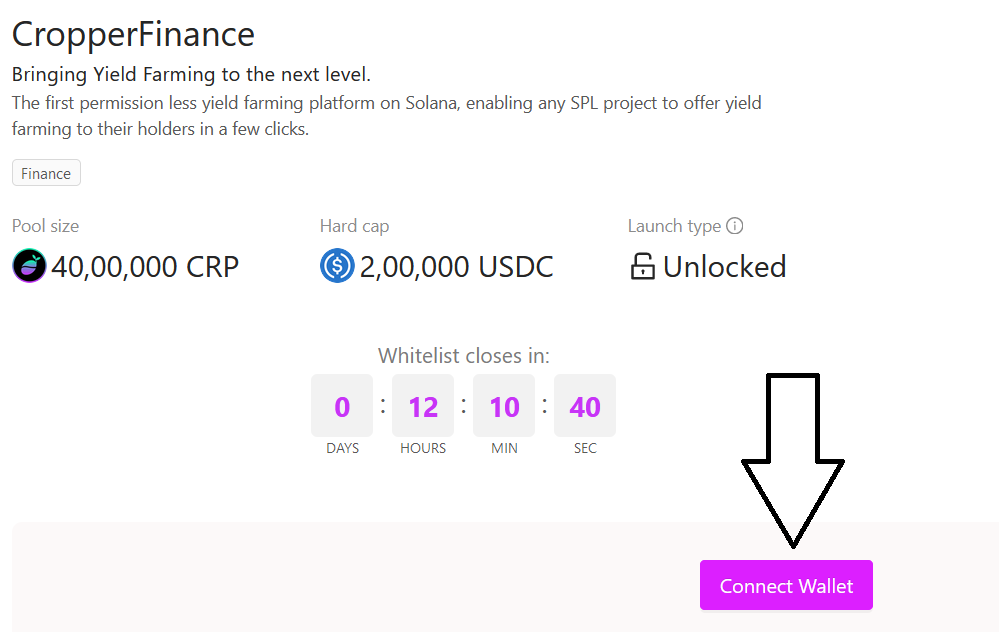This screenshot has height=632, width=999.
Task: Click the unlocked padlock icon
Action: (x=642, y=266)
